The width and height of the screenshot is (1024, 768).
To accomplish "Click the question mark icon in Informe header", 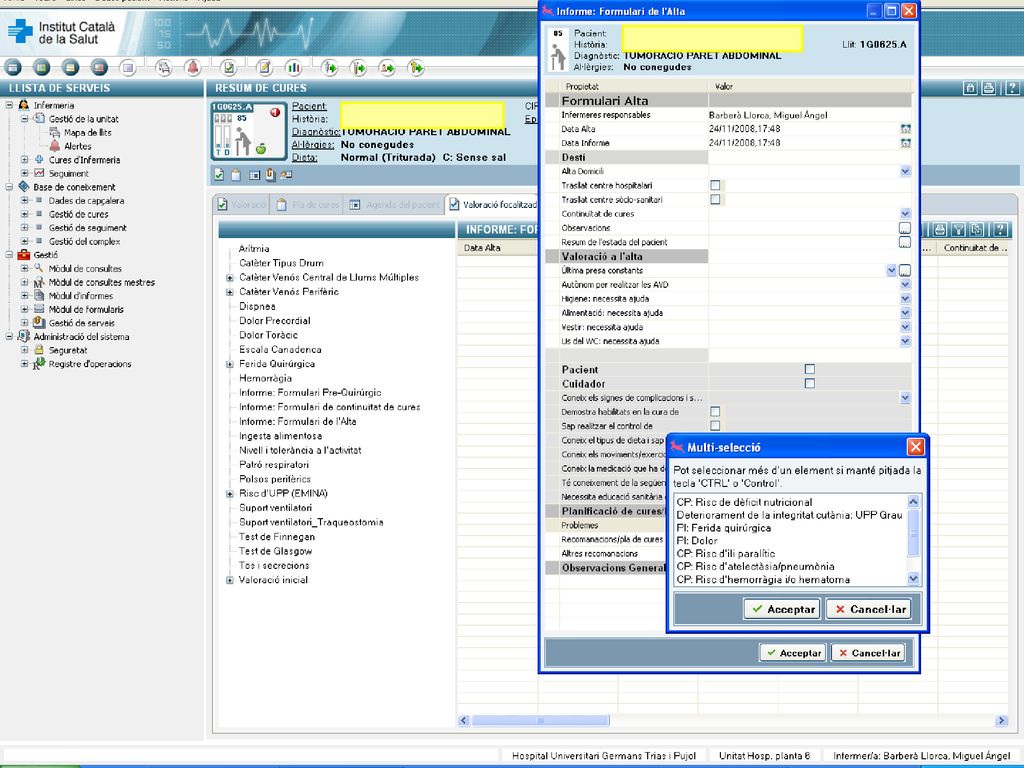I will [x=1000, y=229].
